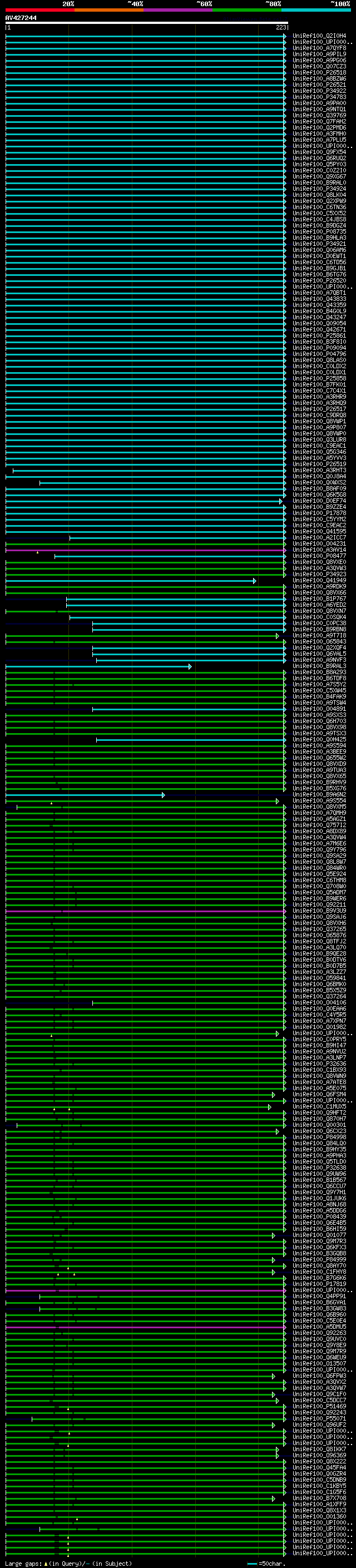Screen dimensions: 356x1568
Task: Click the purple ~60% identity legend segment
Action: [177, 10]
